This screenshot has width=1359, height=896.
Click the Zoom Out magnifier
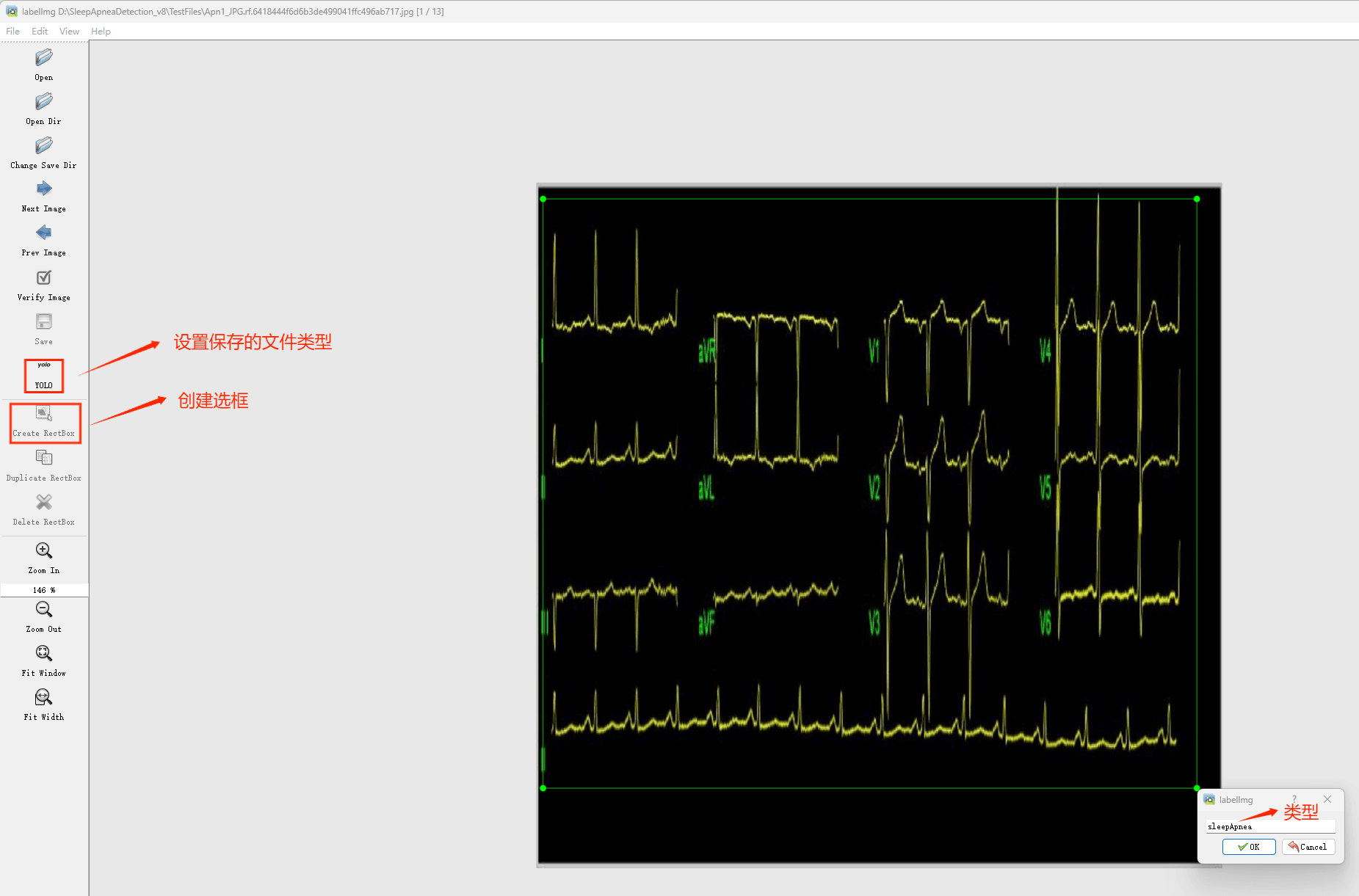click(x=44, y=610)
